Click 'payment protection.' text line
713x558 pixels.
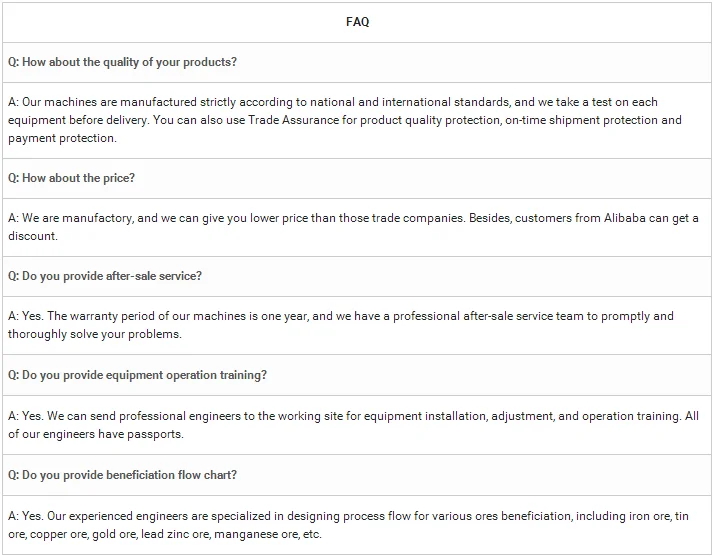point(62,138)
